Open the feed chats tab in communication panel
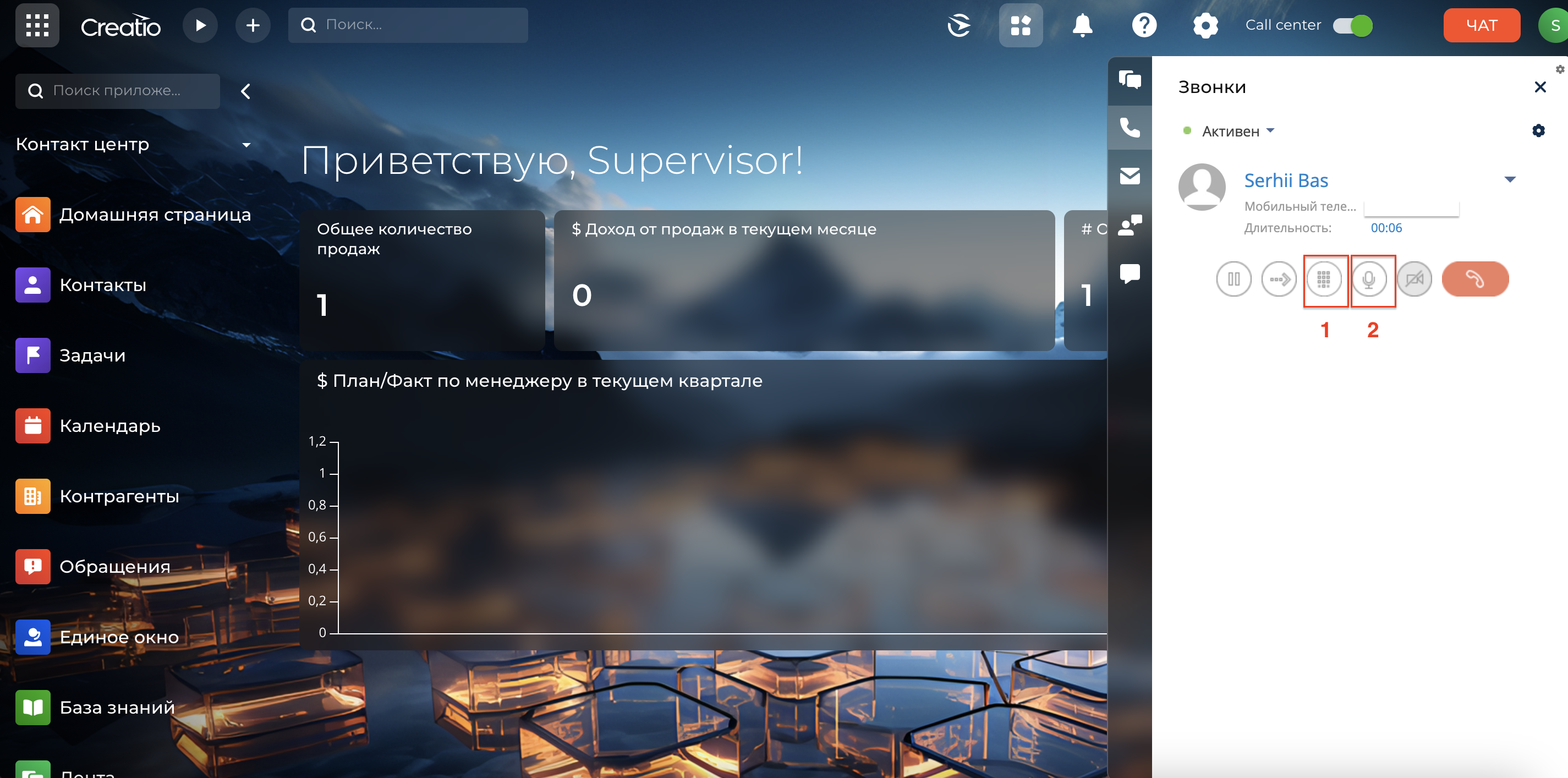 click(1130, 80)
